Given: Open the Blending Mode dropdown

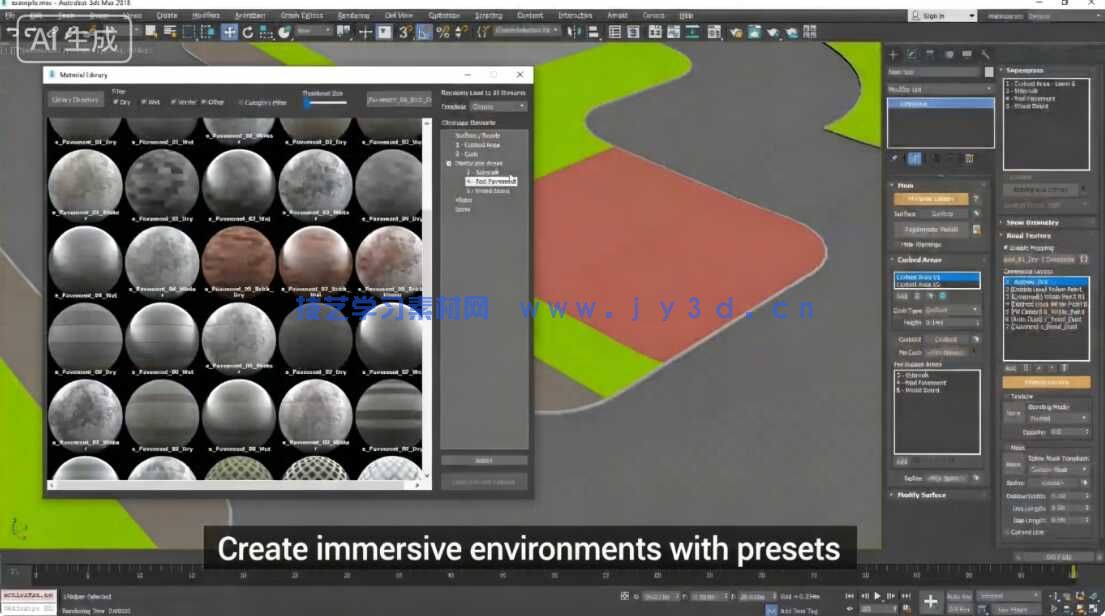Looking at the screenshot, I should point(1058,419).
